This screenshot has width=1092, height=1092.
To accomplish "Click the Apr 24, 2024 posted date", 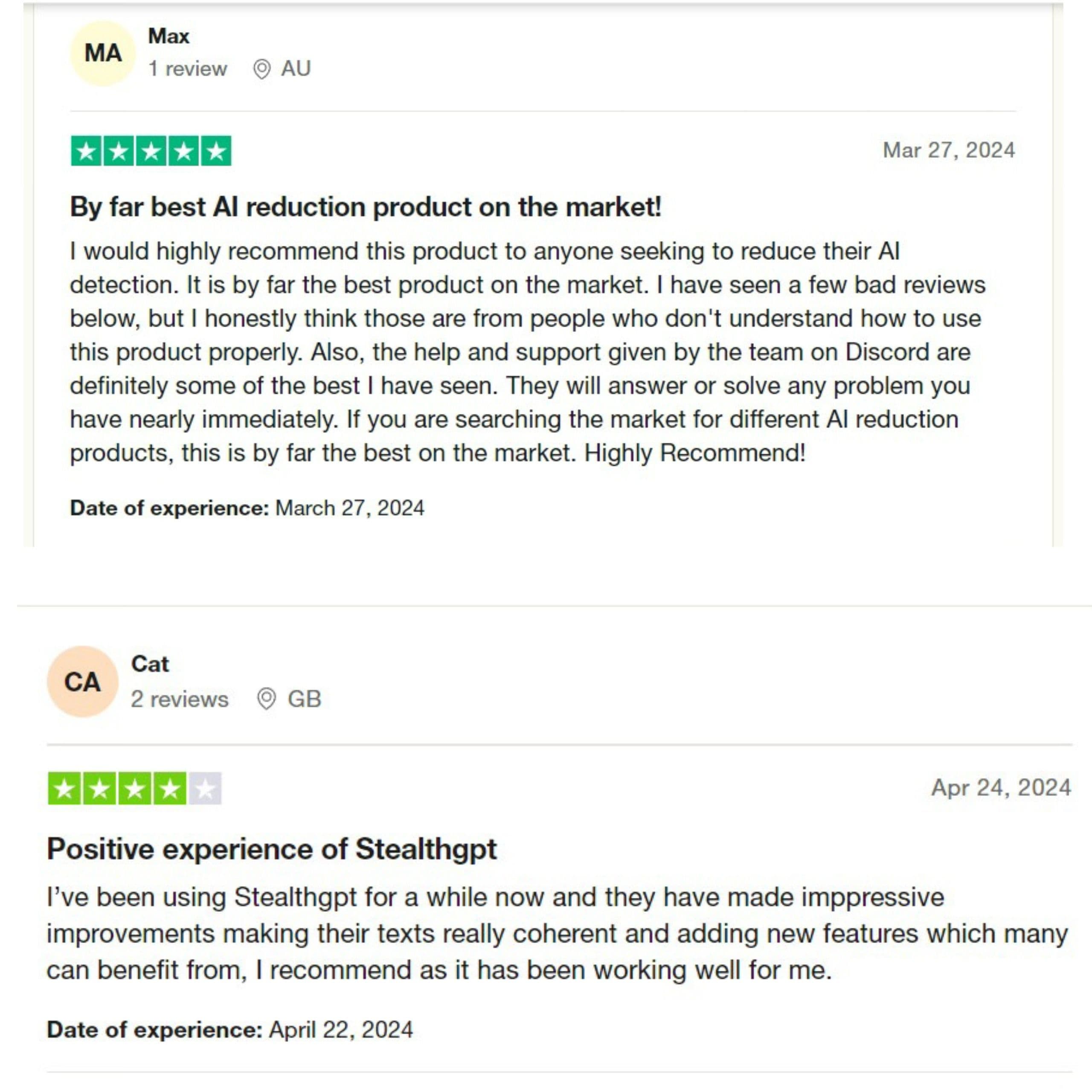I will pos(1001,787).
